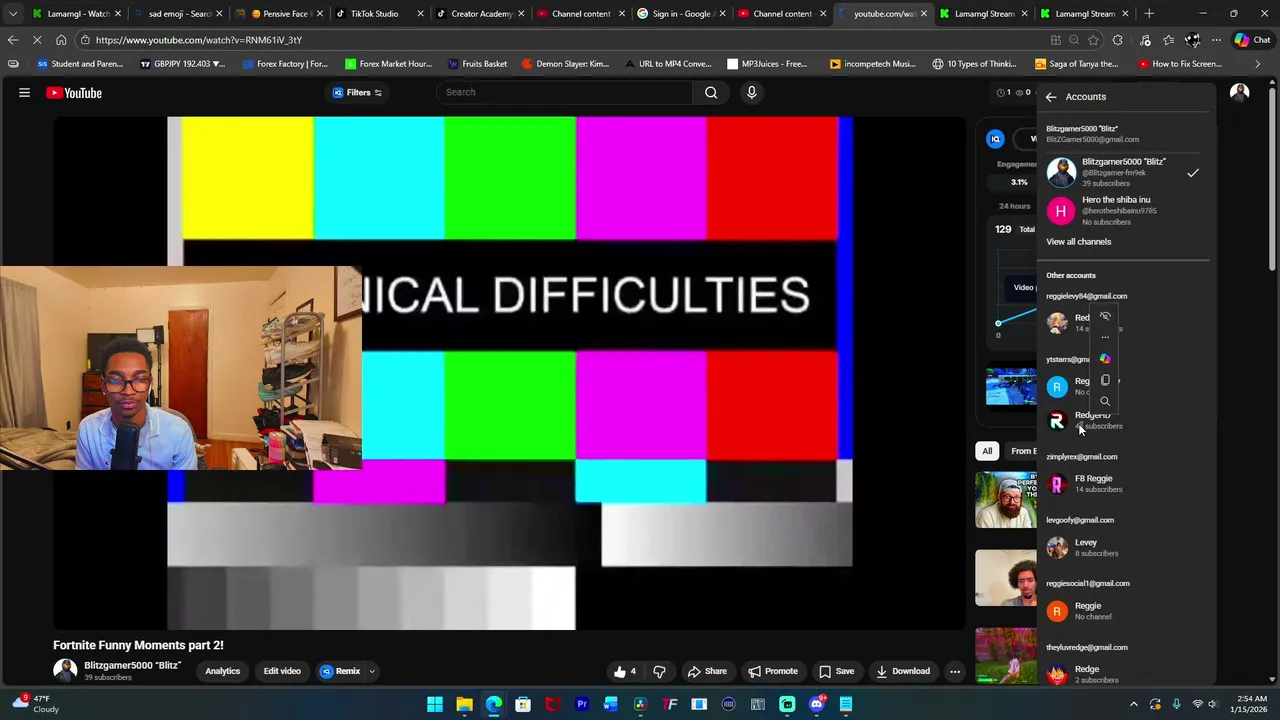
Task: Switch to Hero the shiba inu channel
Action: click(x=1124, y=210)
